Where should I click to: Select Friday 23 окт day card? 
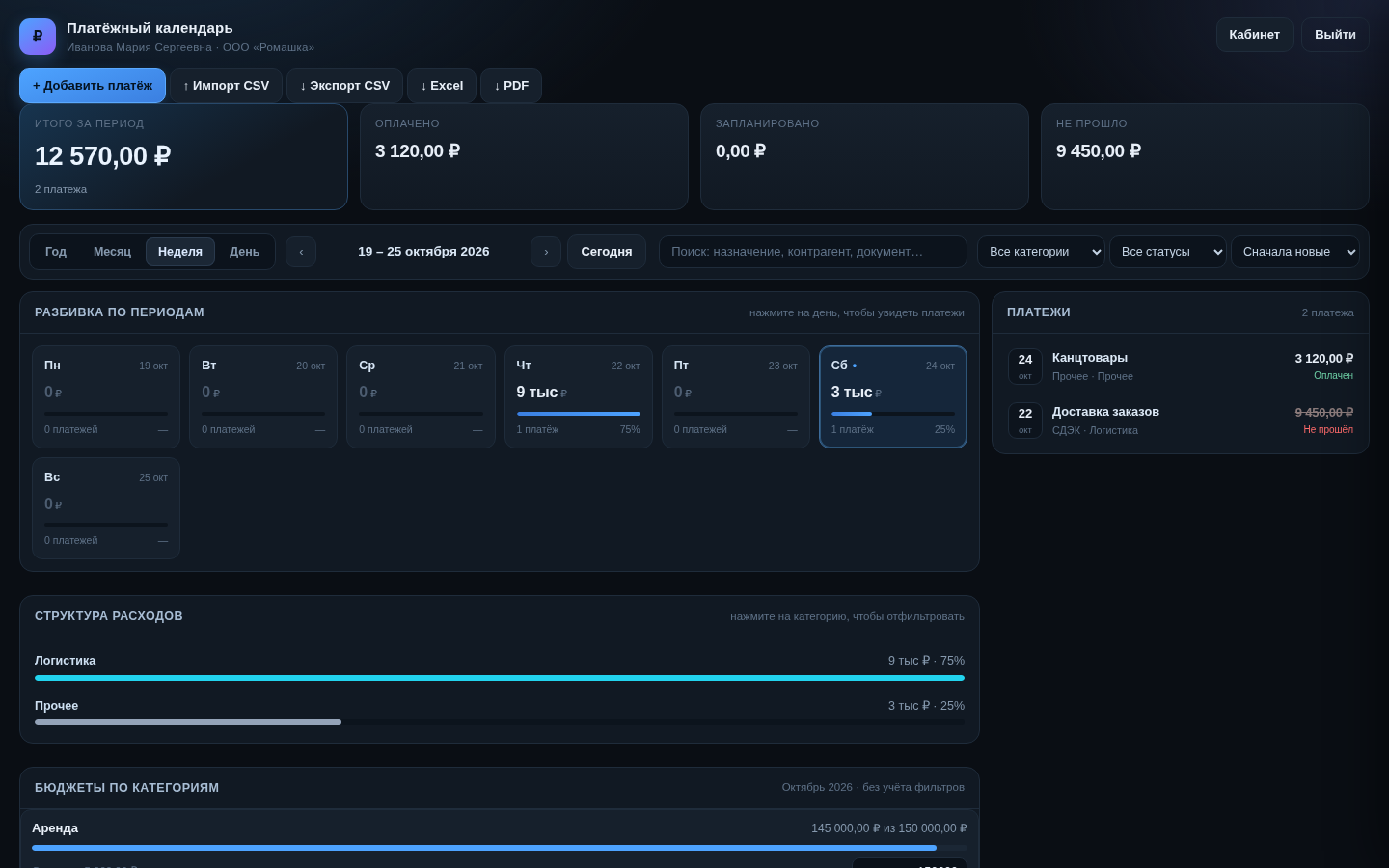(736, 397)
